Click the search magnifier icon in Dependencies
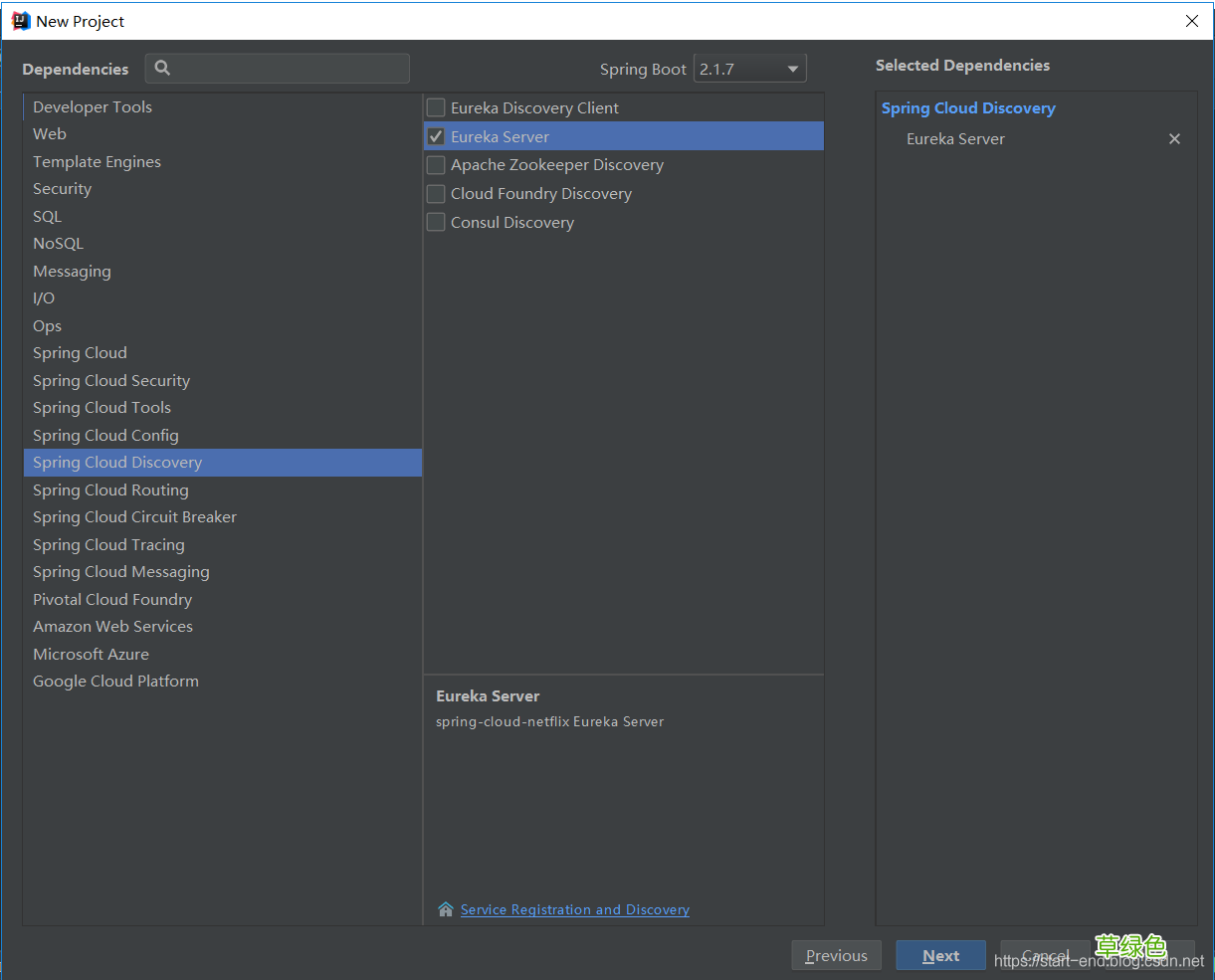 click(162, 68)
